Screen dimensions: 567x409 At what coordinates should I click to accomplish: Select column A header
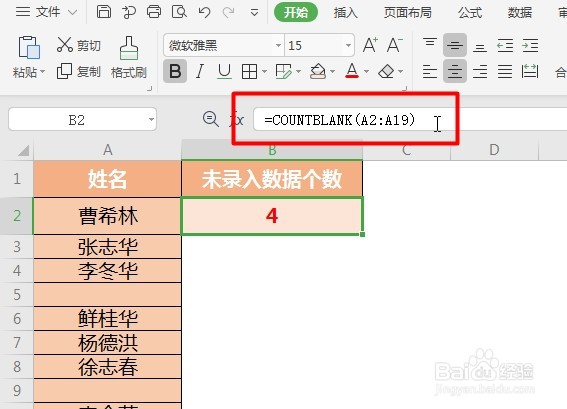(107, 150)
